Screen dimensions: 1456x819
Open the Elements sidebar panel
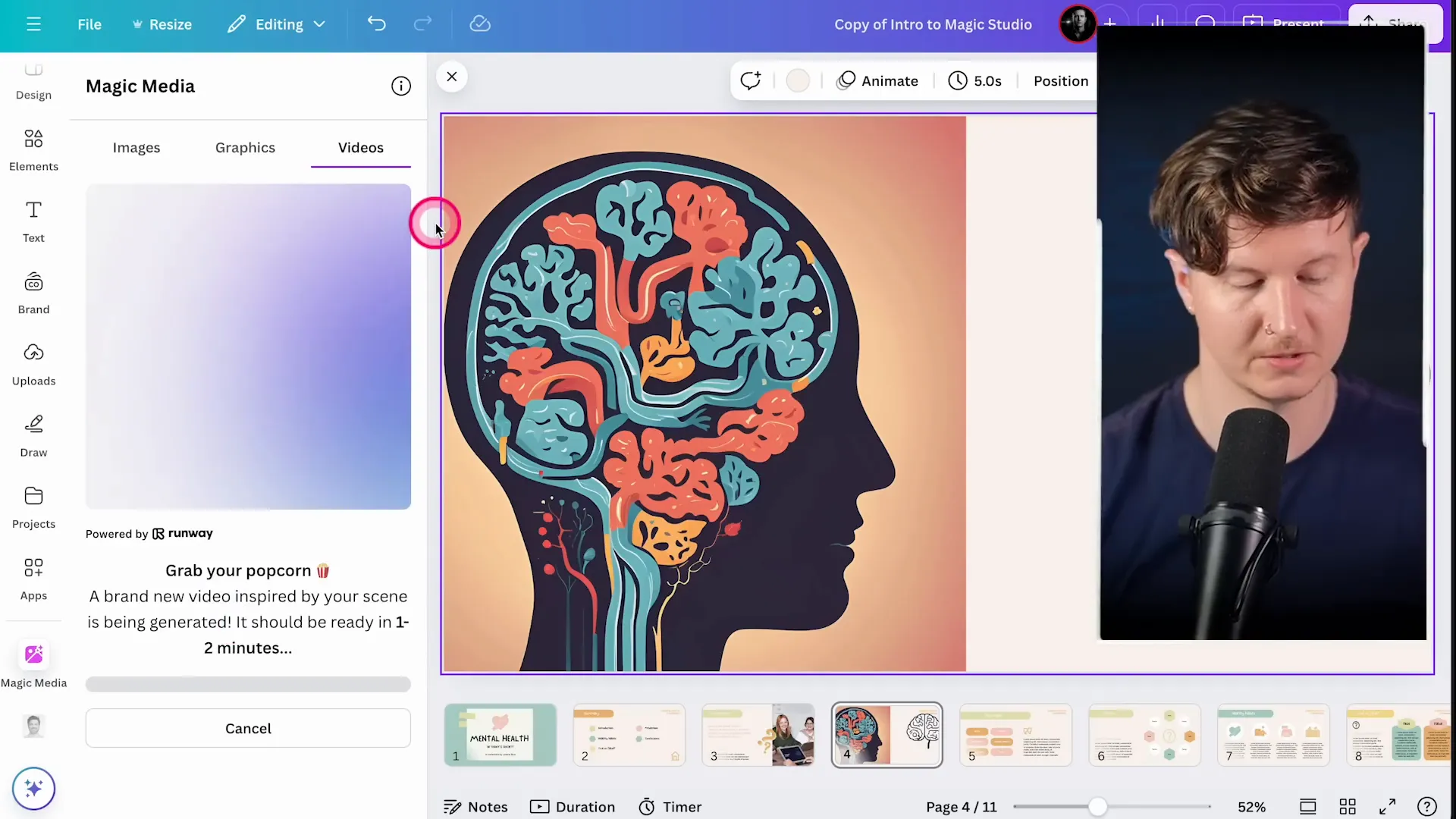33,149
